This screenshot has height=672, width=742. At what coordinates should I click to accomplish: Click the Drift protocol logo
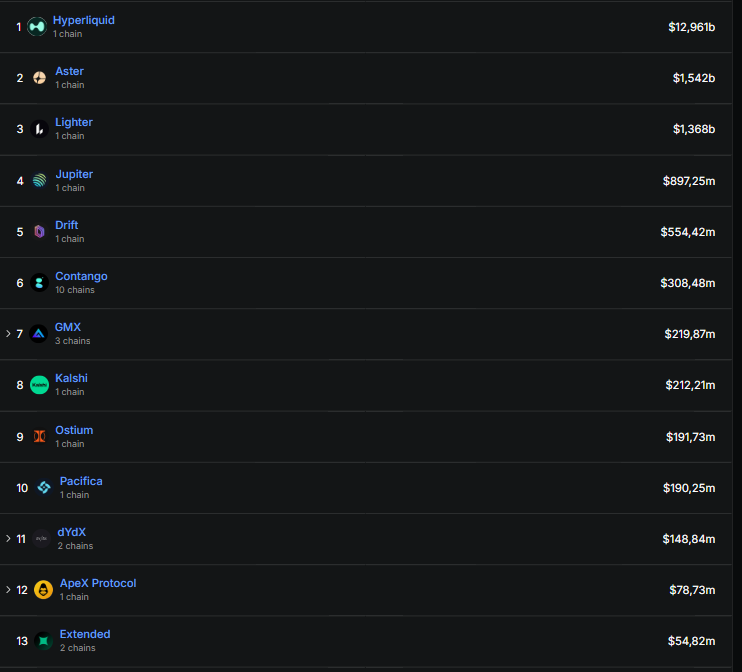pyautogui.click(x=39, y=231)
